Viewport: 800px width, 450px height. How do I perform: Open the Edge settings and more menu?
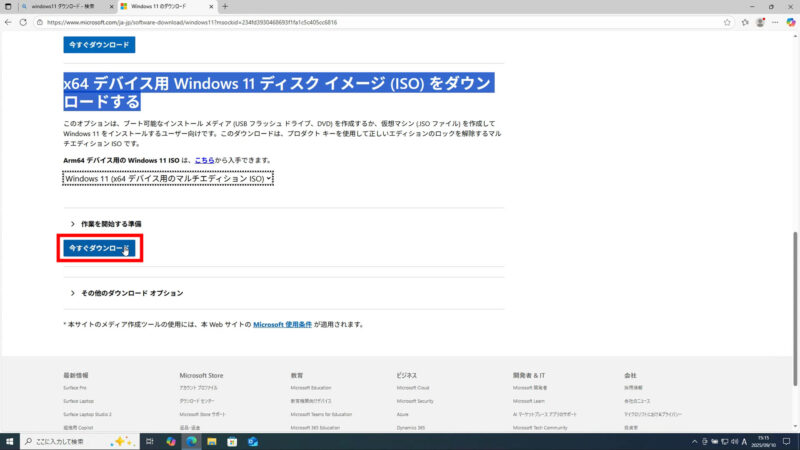[777, 21]
